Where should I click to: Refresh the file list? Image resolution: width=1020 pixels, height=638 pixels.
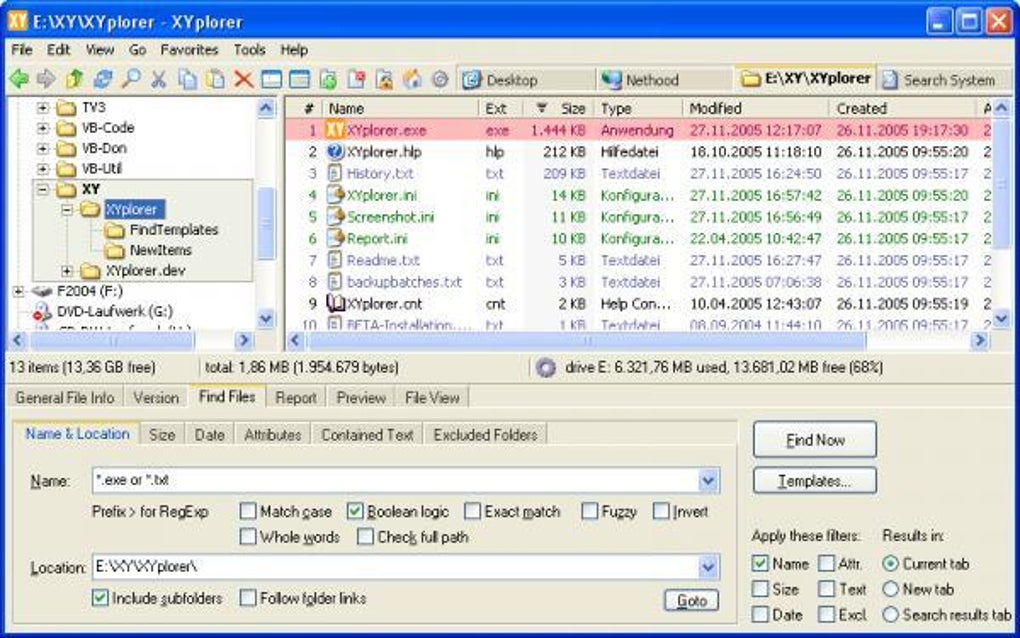(x=102, y=79)
